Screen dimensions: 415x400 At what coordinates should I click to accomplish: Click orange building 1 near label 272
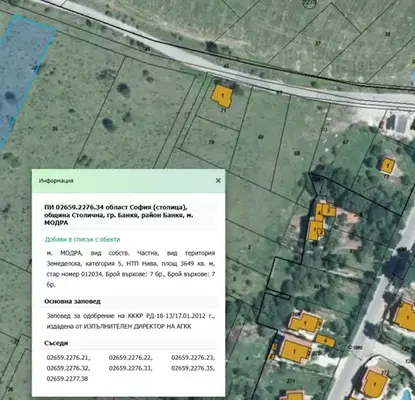point(375,384)
